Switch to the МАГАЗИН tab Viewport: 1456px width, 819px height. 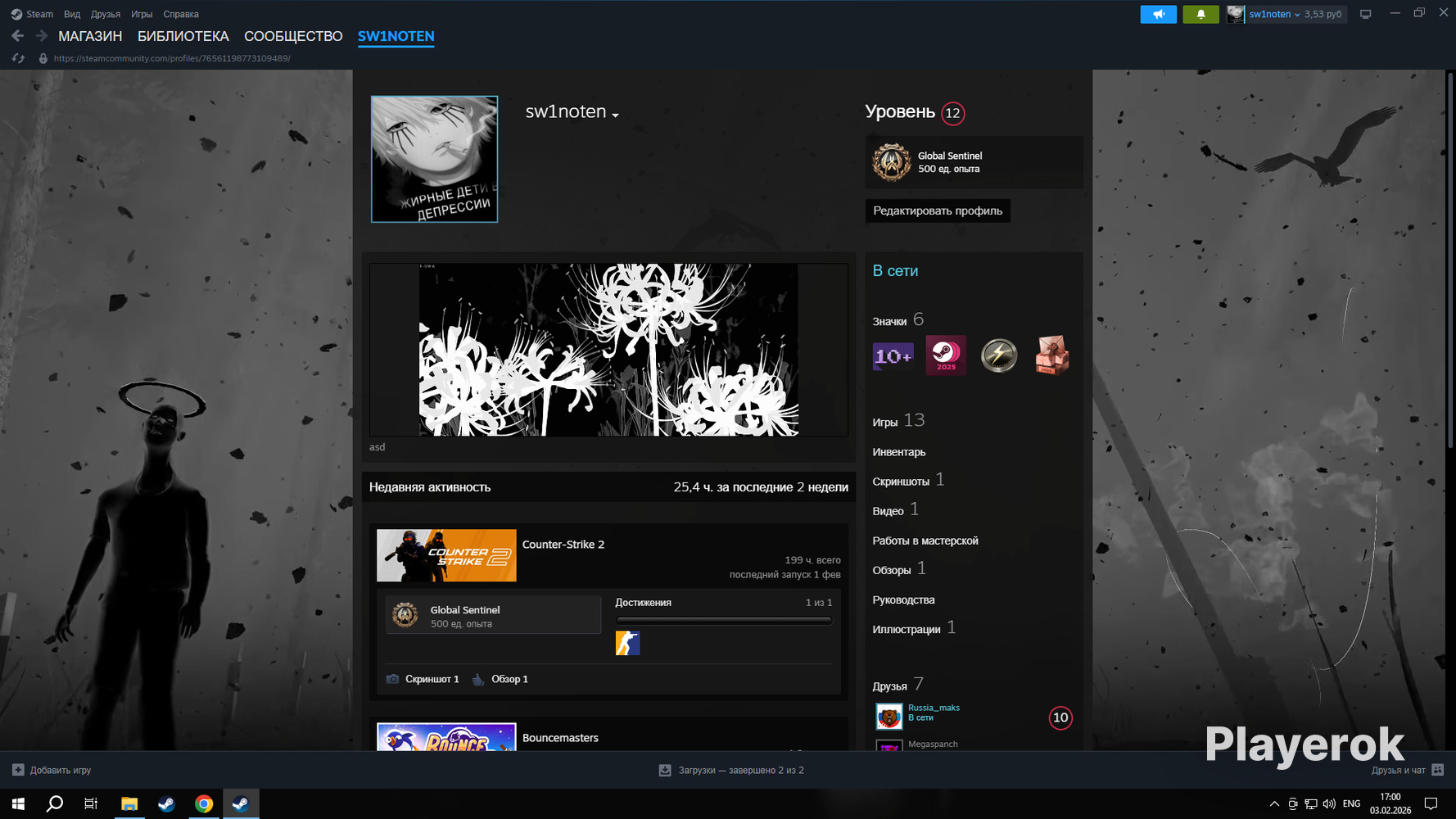pyautogui.click(x=90, y=36)
